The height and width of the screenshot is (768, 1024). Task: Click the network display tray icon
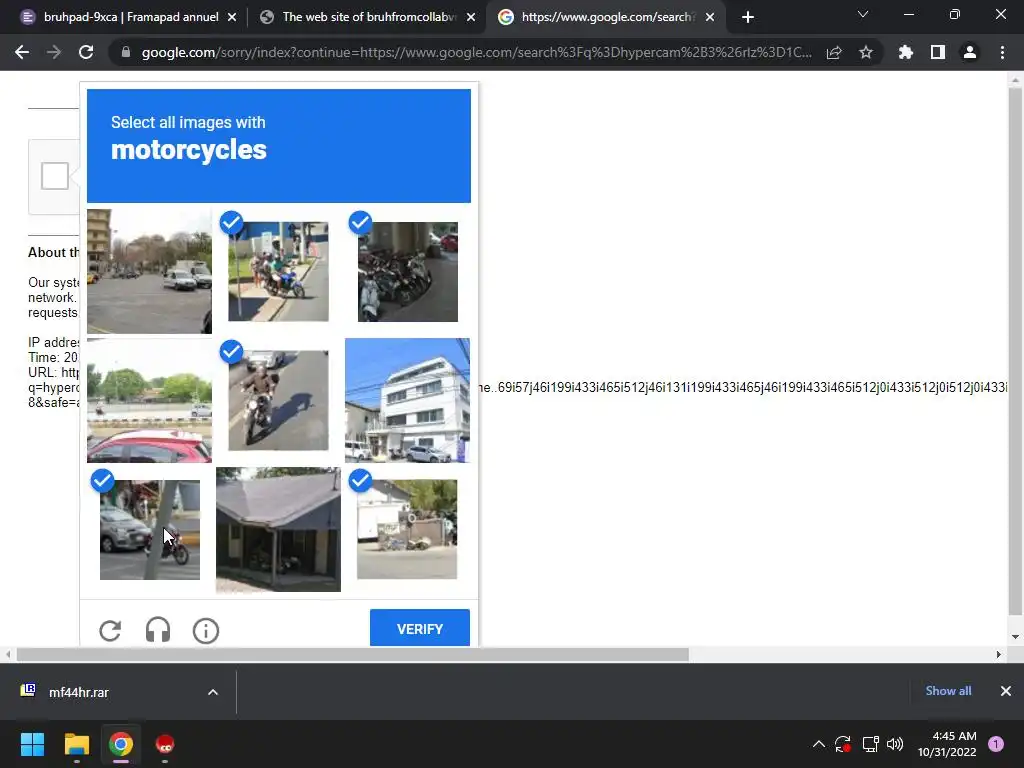click(x=870, y=744)
